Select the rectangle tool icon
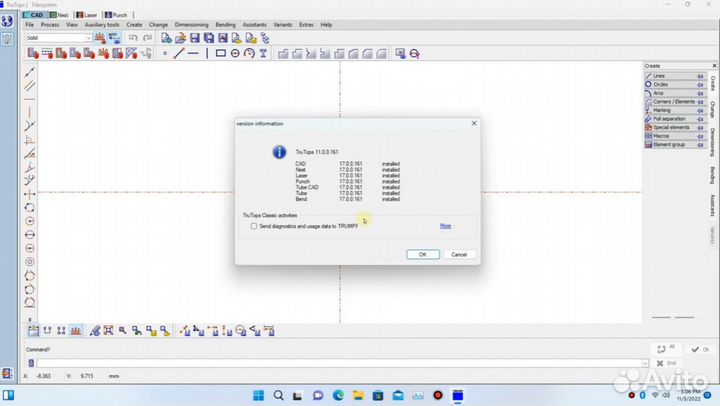Viewport: 720px width, 406px height. coord(221,54)
